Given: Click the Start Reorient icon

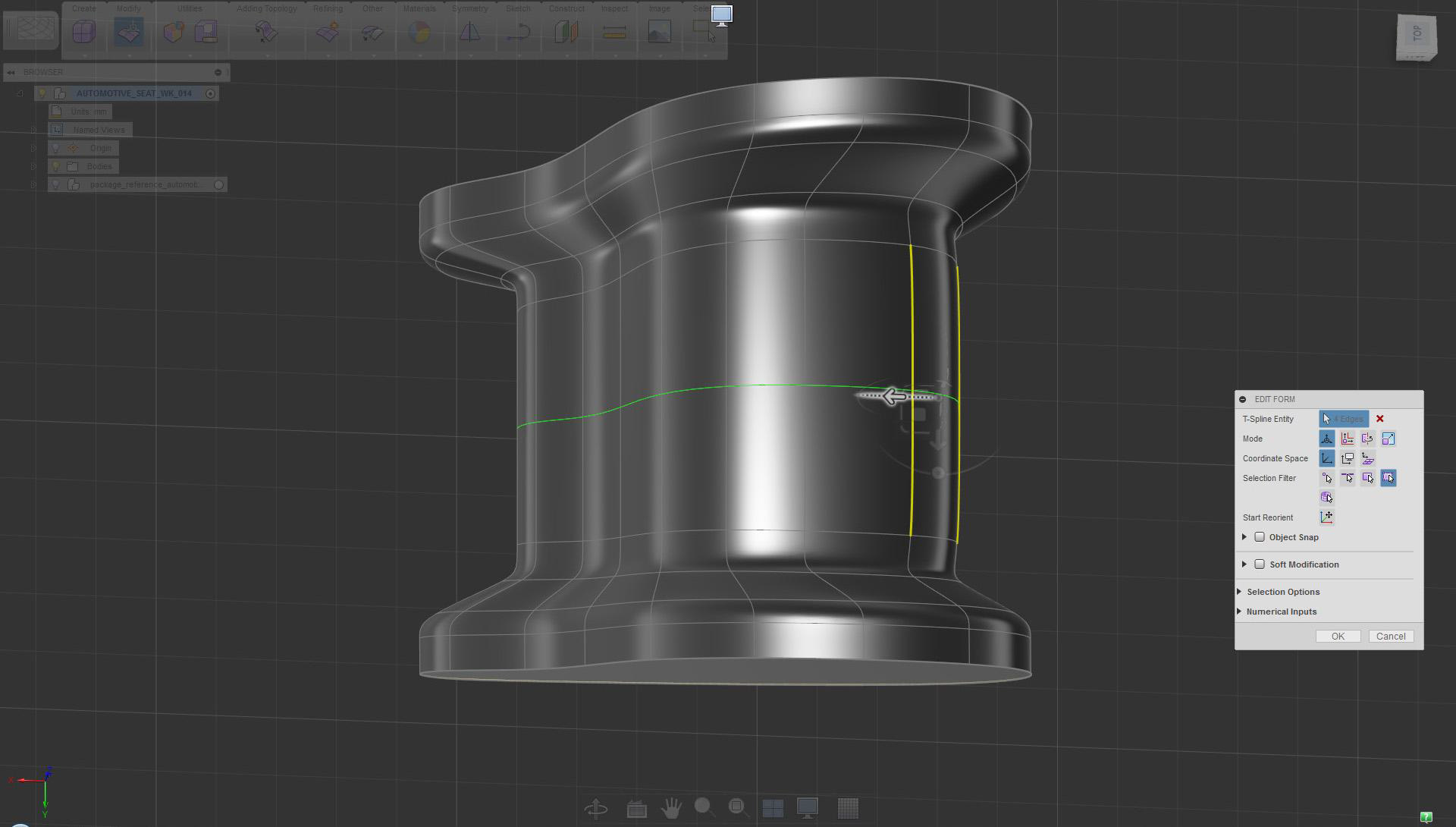Looking at the screenshot, I should click(1327, 517).
